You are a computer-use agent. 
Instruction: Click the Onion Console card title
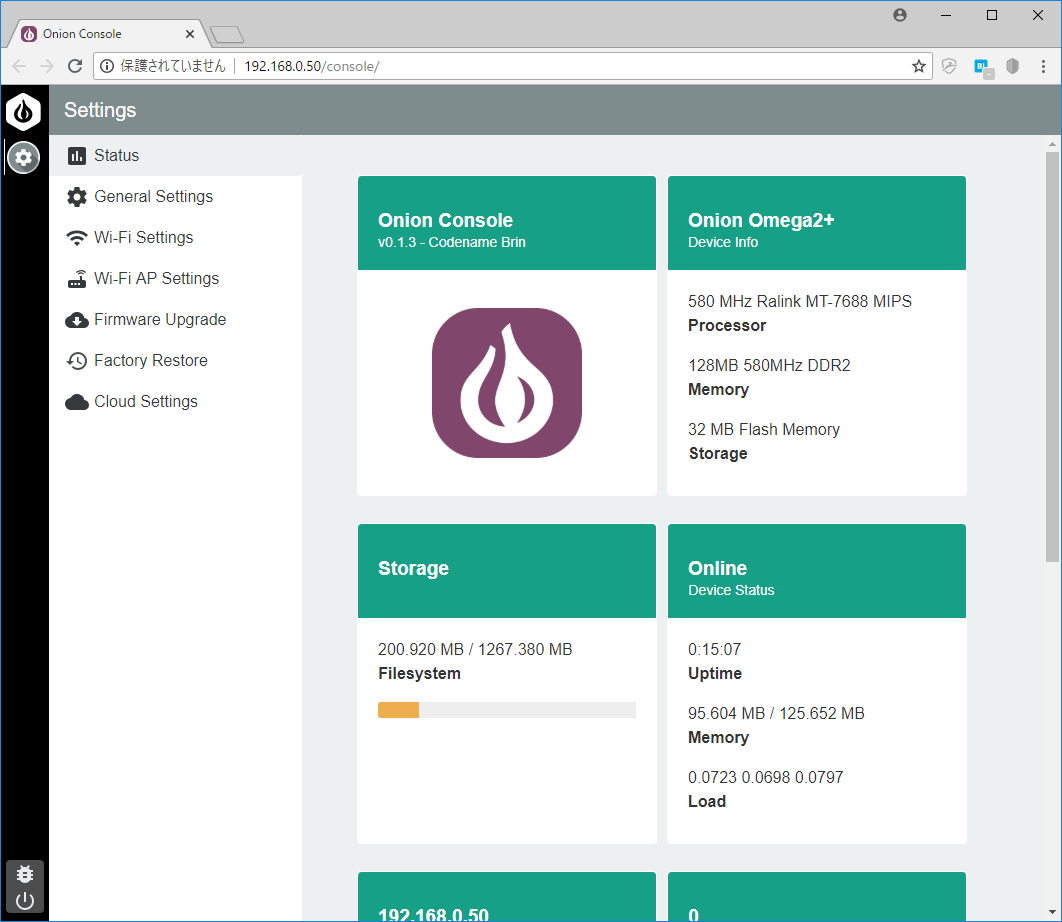(x=445, y=220)
